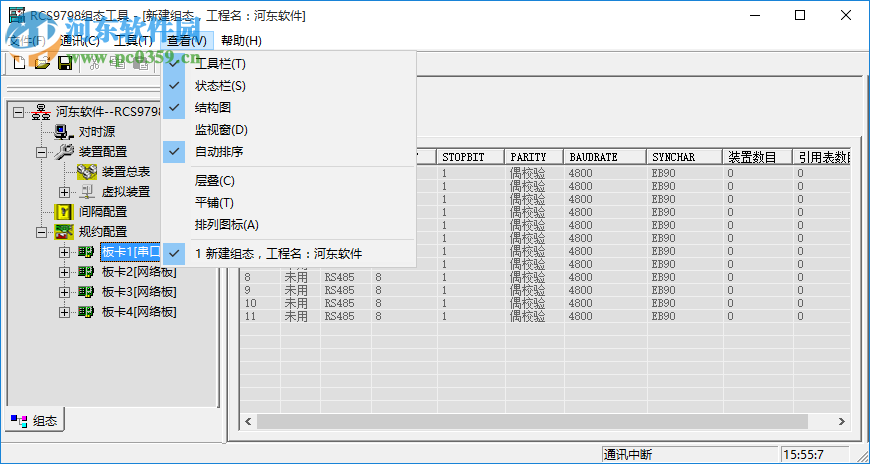Open the 工具(T) menu
The height and width of the screenshot is (464, 870).
coord(133,41)
